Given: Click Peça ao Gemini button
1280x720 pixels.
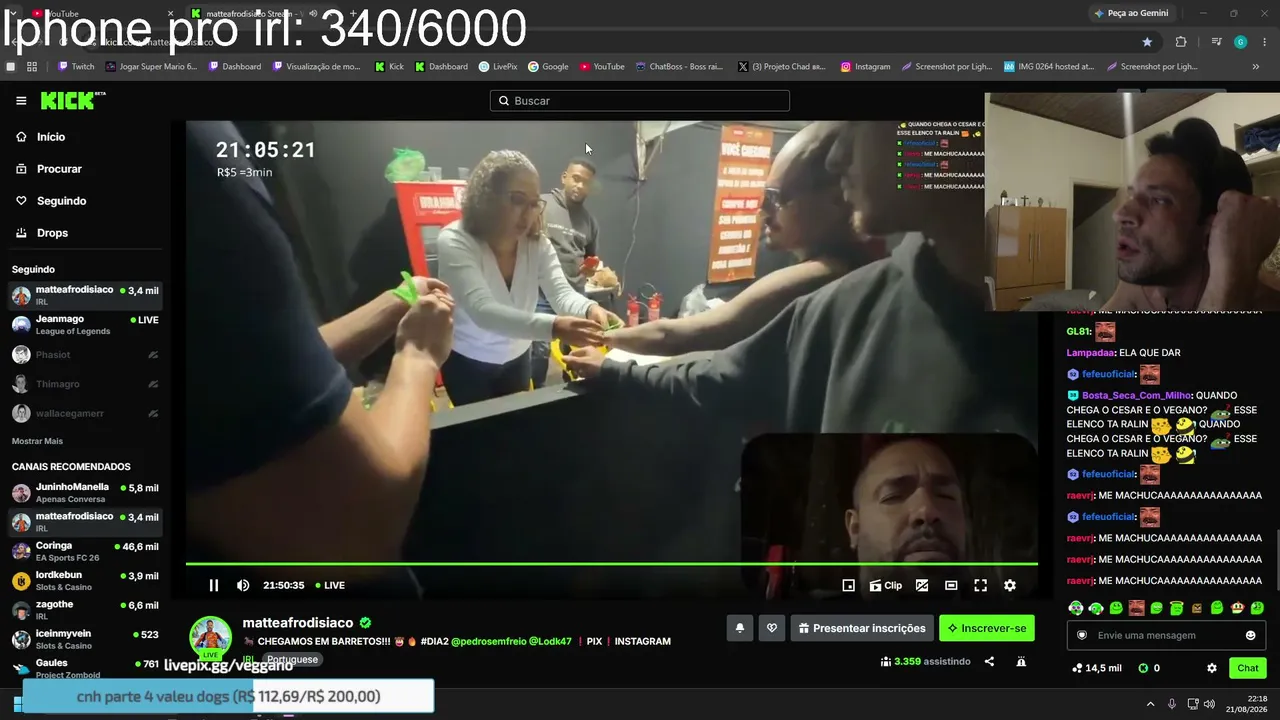Looking at the screenshot, I should tap(1131, 13).
